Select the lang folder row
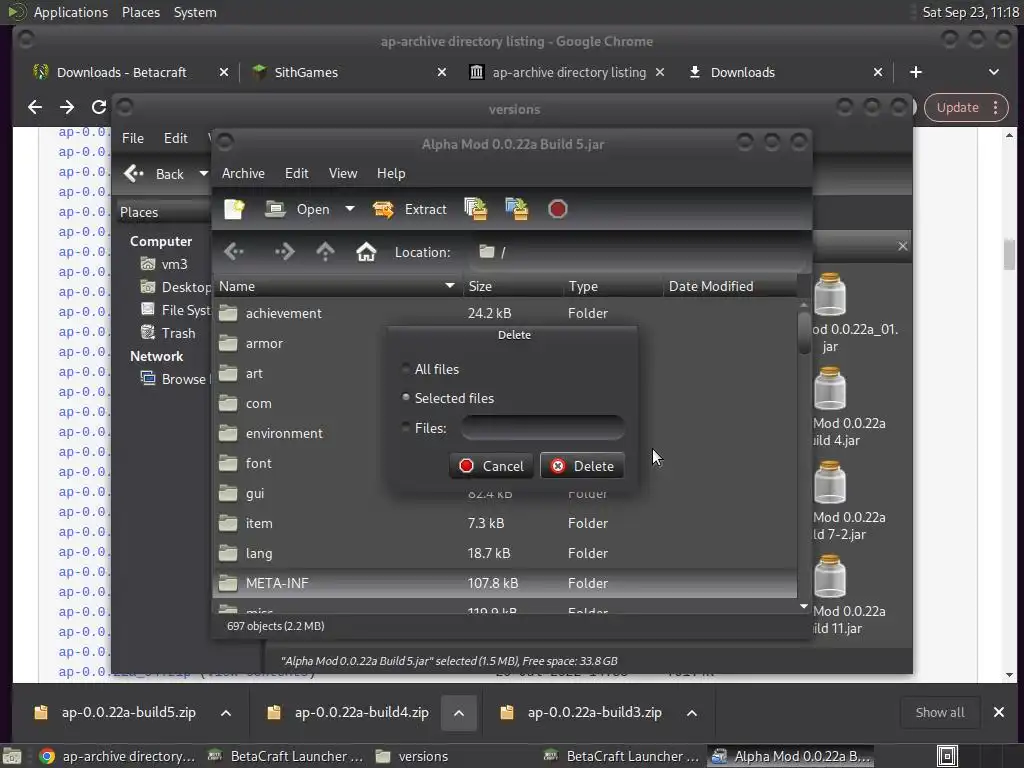Screen dimensions: 1024x768 505,553
